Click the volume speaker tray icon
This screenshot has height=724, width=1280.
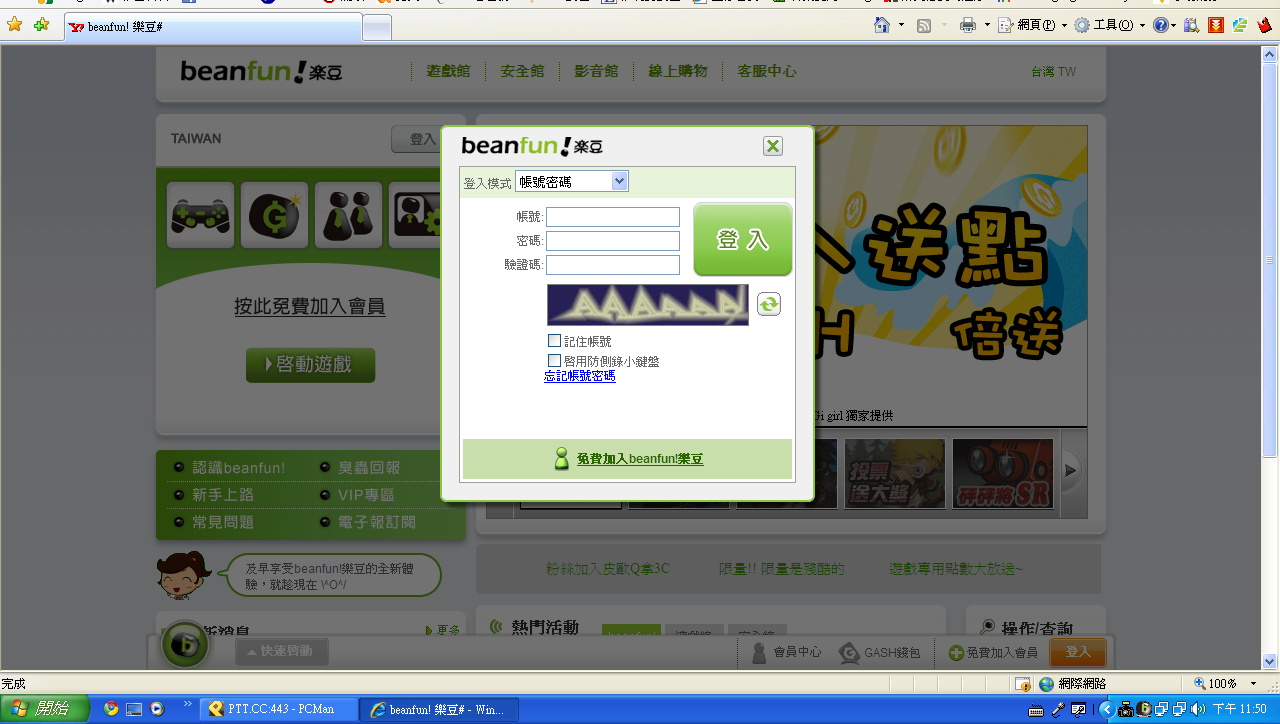pyautogui.click(x=1198, y=709)
